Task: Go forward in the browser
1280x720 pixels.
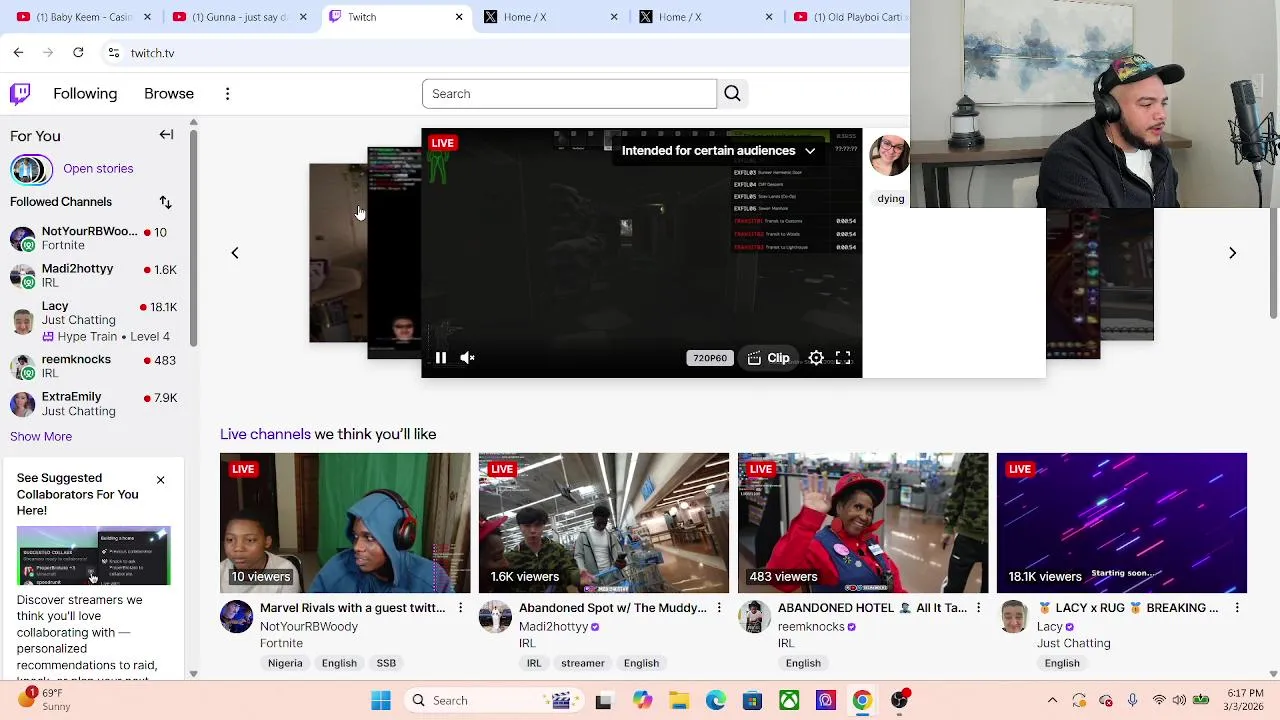Action: click(48, 52)
